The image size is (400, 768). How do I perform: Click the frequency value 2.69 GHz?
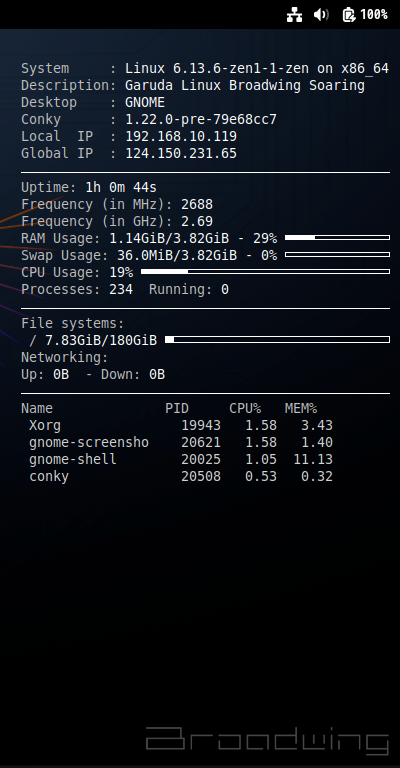coord(197,221)
